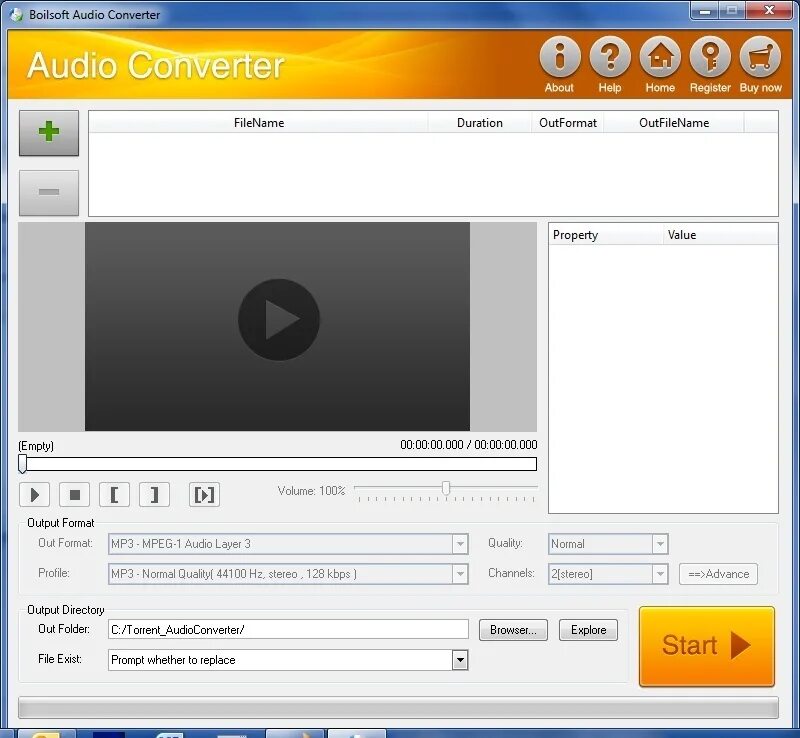800x738 pixels.
Task: Open the Register key icon
Action: 710,56
